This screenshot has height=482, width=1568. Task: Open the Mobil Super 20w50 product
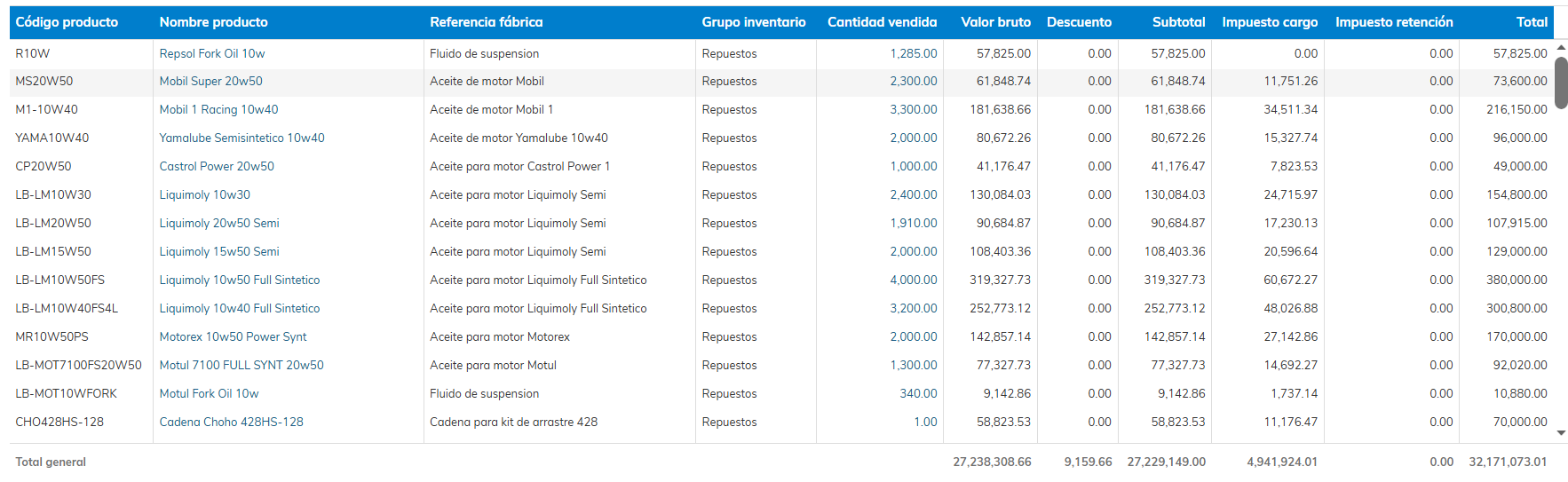point(210,81)
